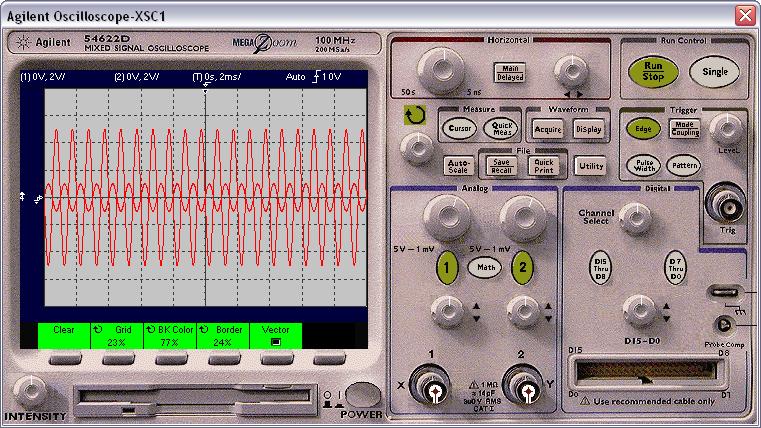The height and width of the screenshot is (428, 761).
Task: Open the Utility menu
Action: tap(591, 166)
